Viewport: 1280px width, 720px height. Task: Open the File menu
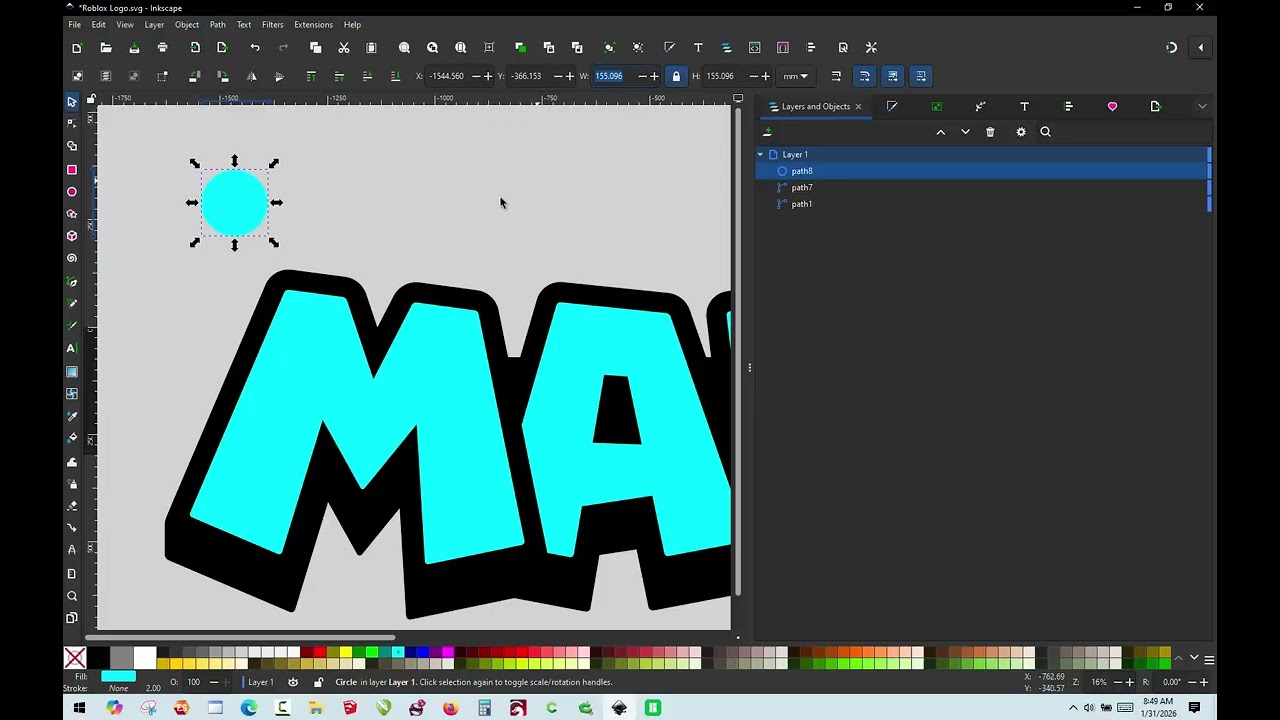pos(75,24)
